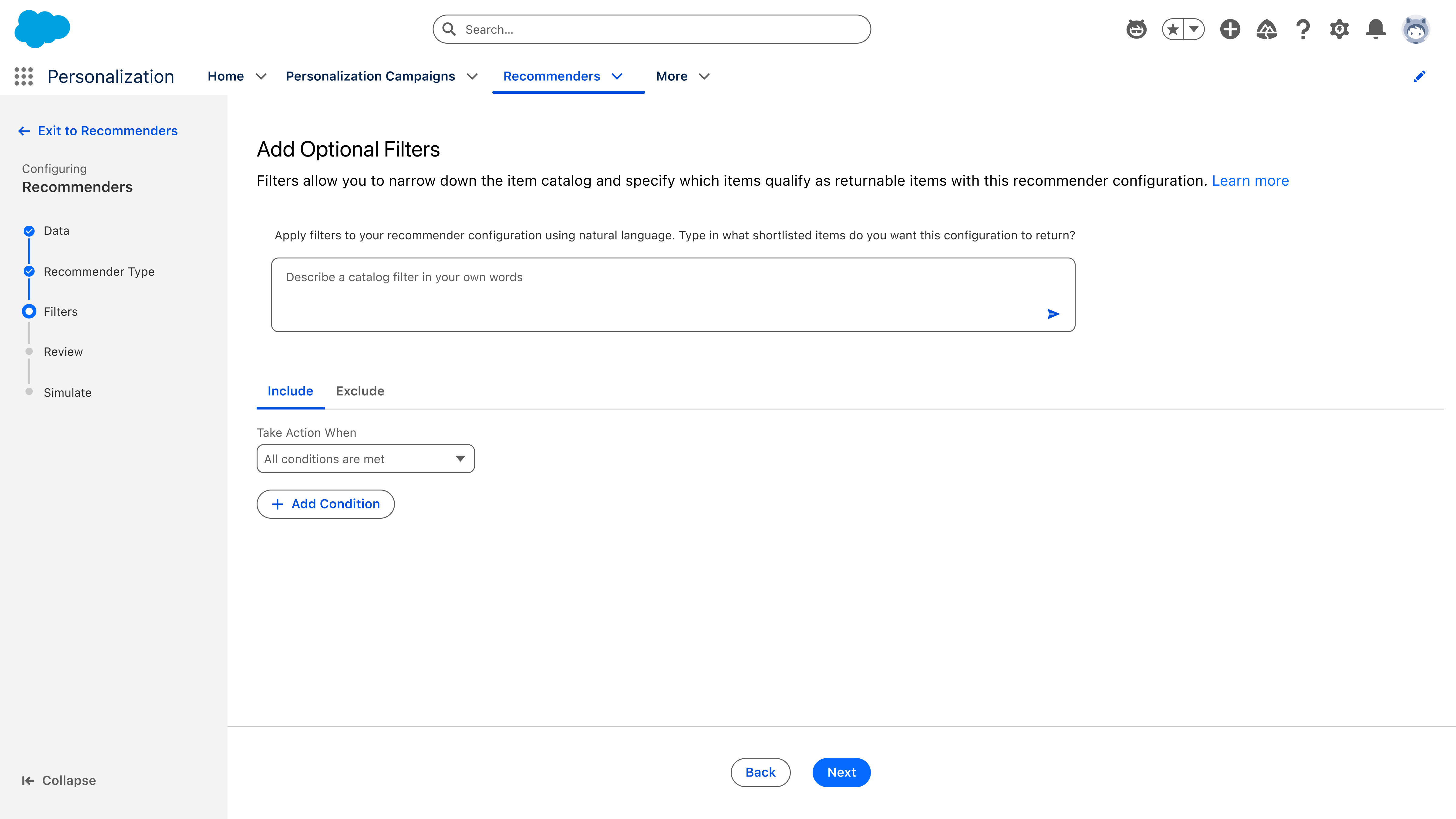Click the Recommender Type step checkmark icon

click(29, 271)
